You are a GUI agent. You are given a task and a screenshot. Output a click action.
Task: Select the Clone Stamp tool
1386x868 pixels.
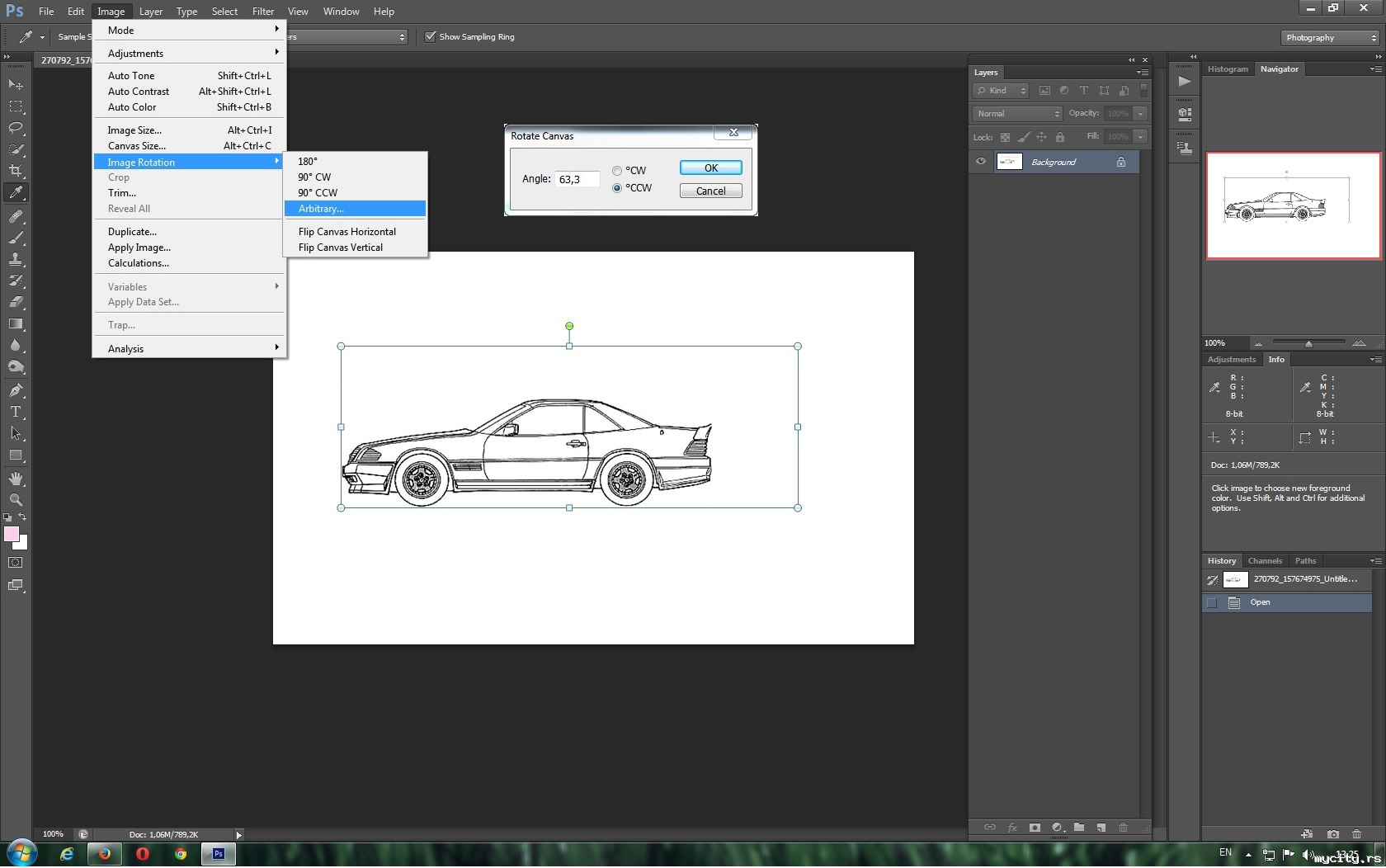coord(16,259)
